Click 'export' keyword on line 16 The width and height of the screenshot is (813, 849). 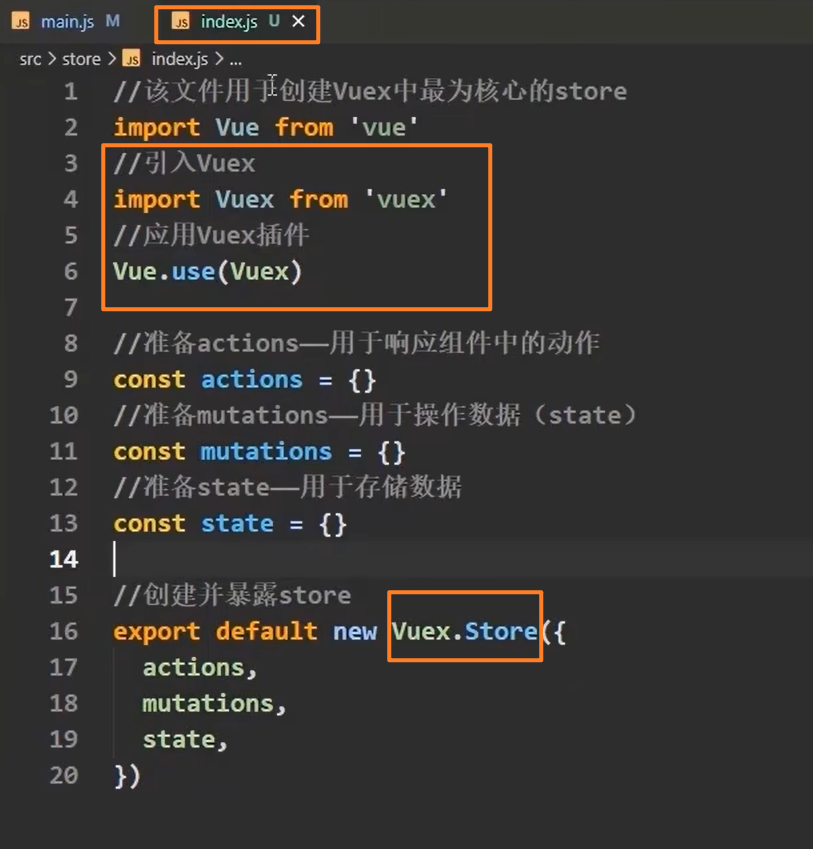[156, 632]
